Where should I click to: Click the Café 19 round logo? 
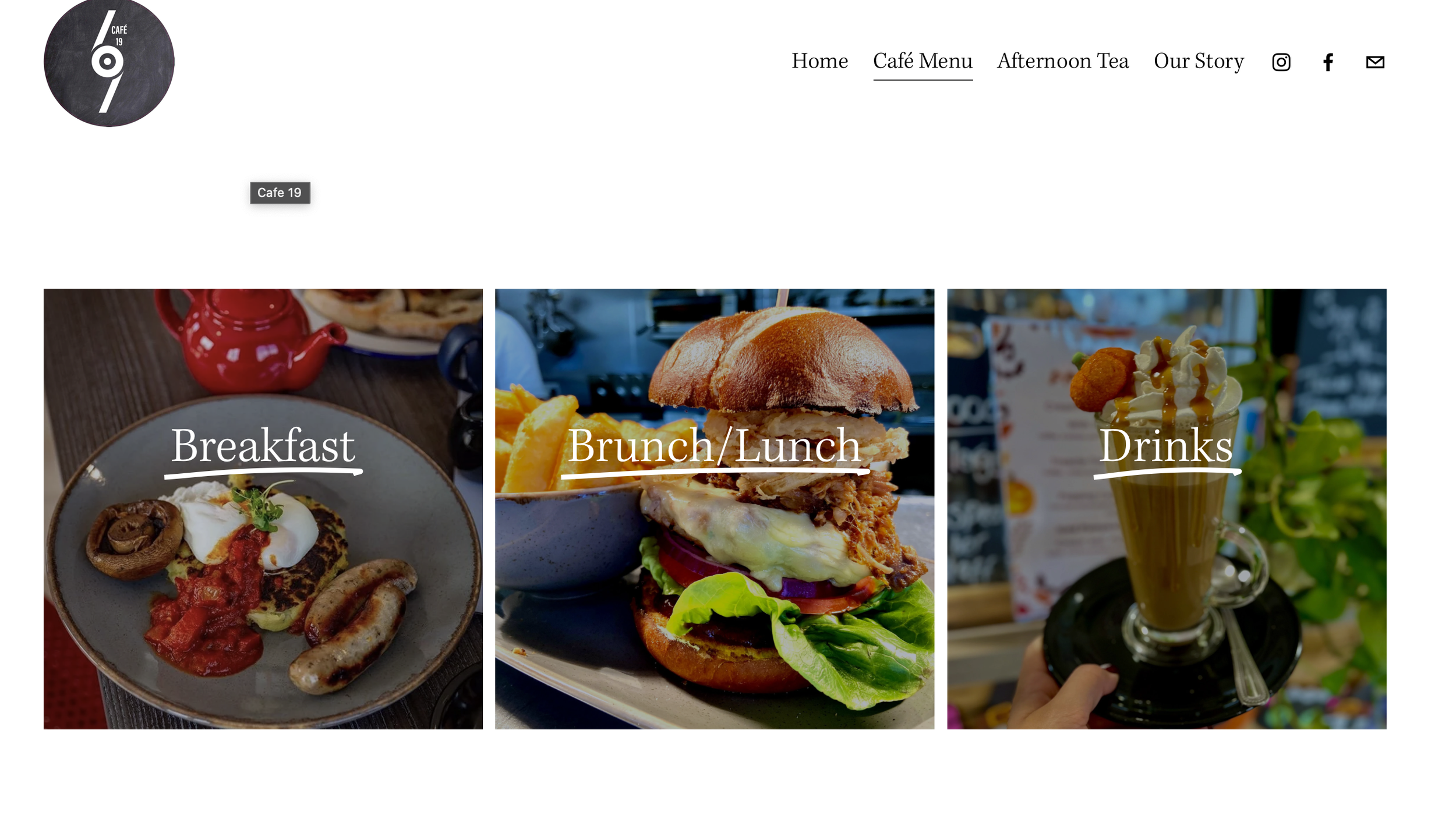coord(109,62)
